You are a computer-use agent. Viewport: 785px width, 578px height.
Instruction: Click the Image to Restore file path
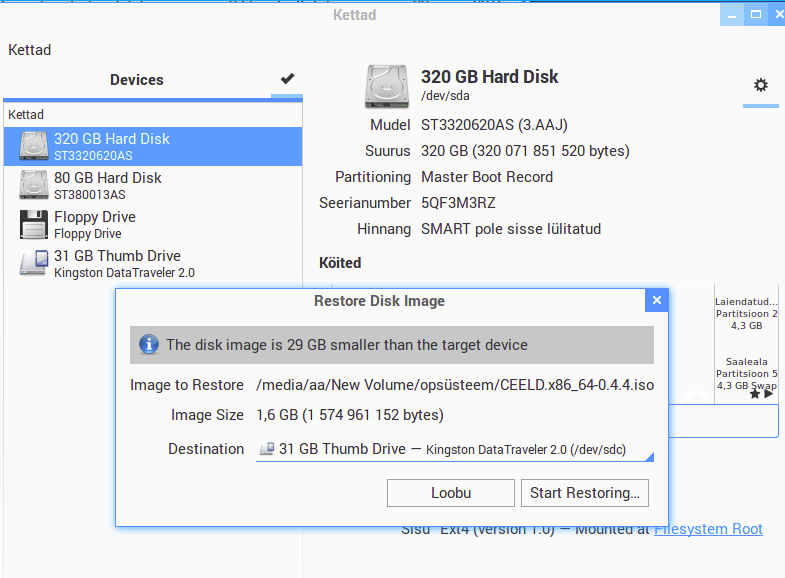click(x=455, y=385)
